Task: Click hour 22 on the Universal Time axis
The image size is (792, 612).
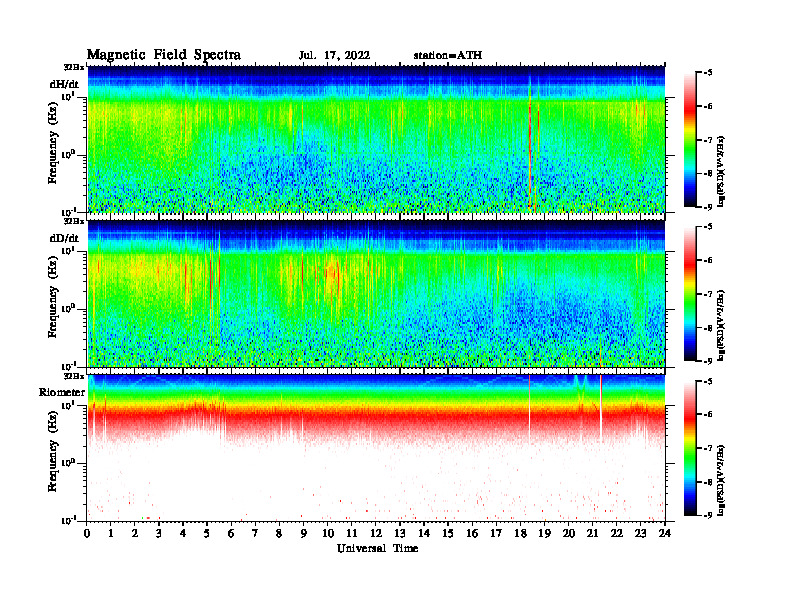Action: coord(617,534)
